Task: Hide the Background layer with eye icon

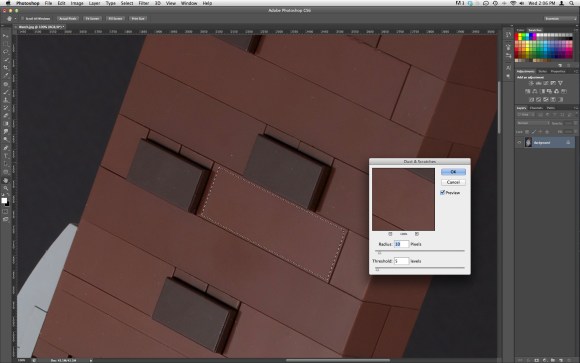Action: click(x=519, y=142)
